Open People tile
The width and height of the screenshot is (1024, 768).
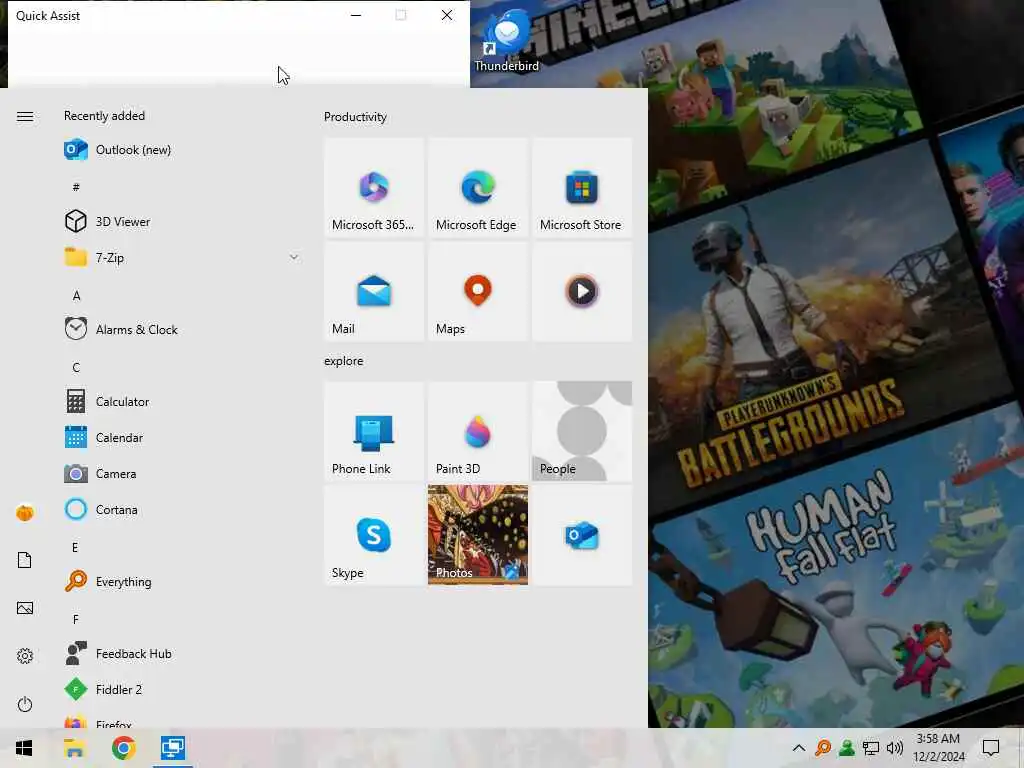[x=582, y=431]
